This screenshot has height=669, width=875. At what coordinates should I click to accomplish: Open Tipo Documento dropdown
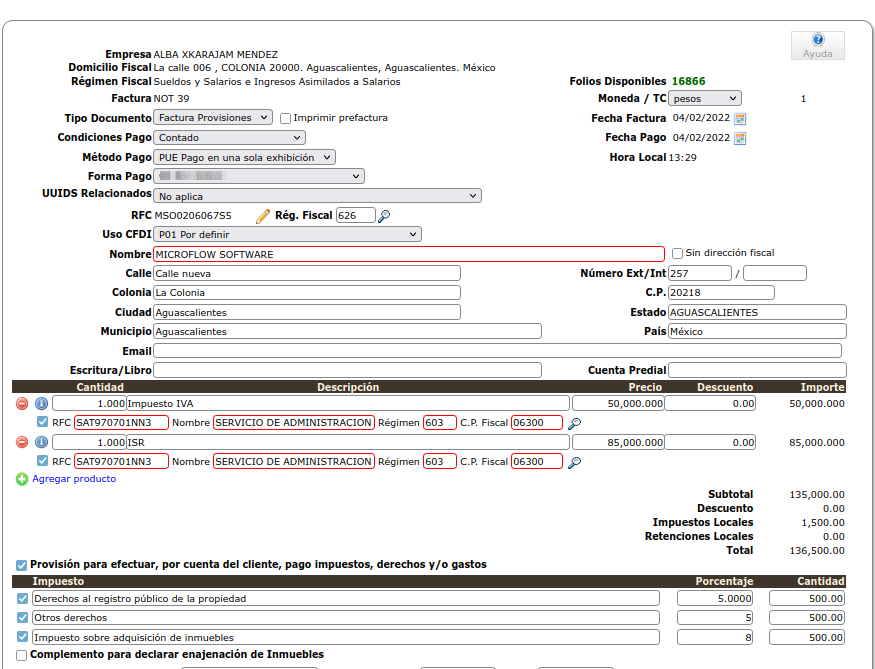pyautogui.click(x=213, y=118)
